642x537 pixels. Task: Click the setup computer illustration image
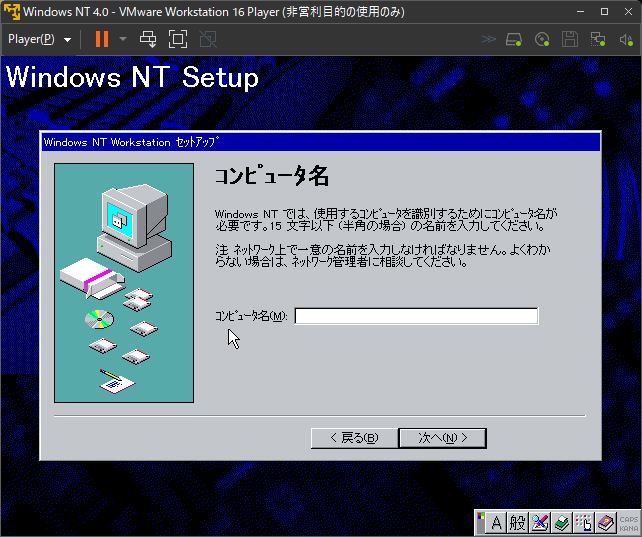pyautogui.click(x=124, y=283)
